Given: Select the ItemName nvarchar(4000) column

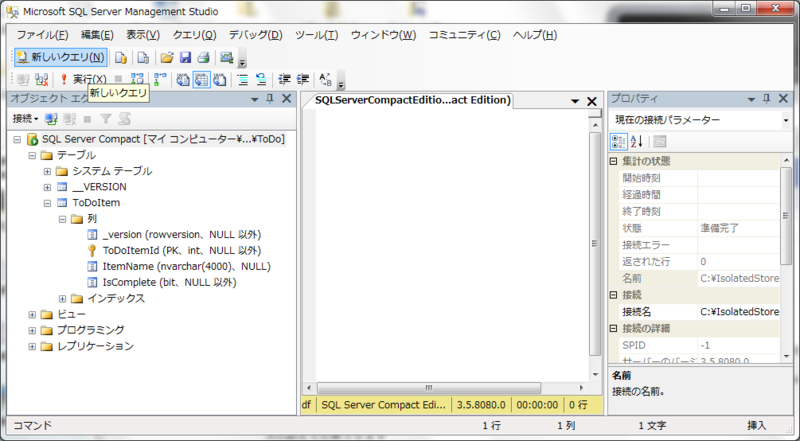Looking at the screenshot, I should point(187,266).
